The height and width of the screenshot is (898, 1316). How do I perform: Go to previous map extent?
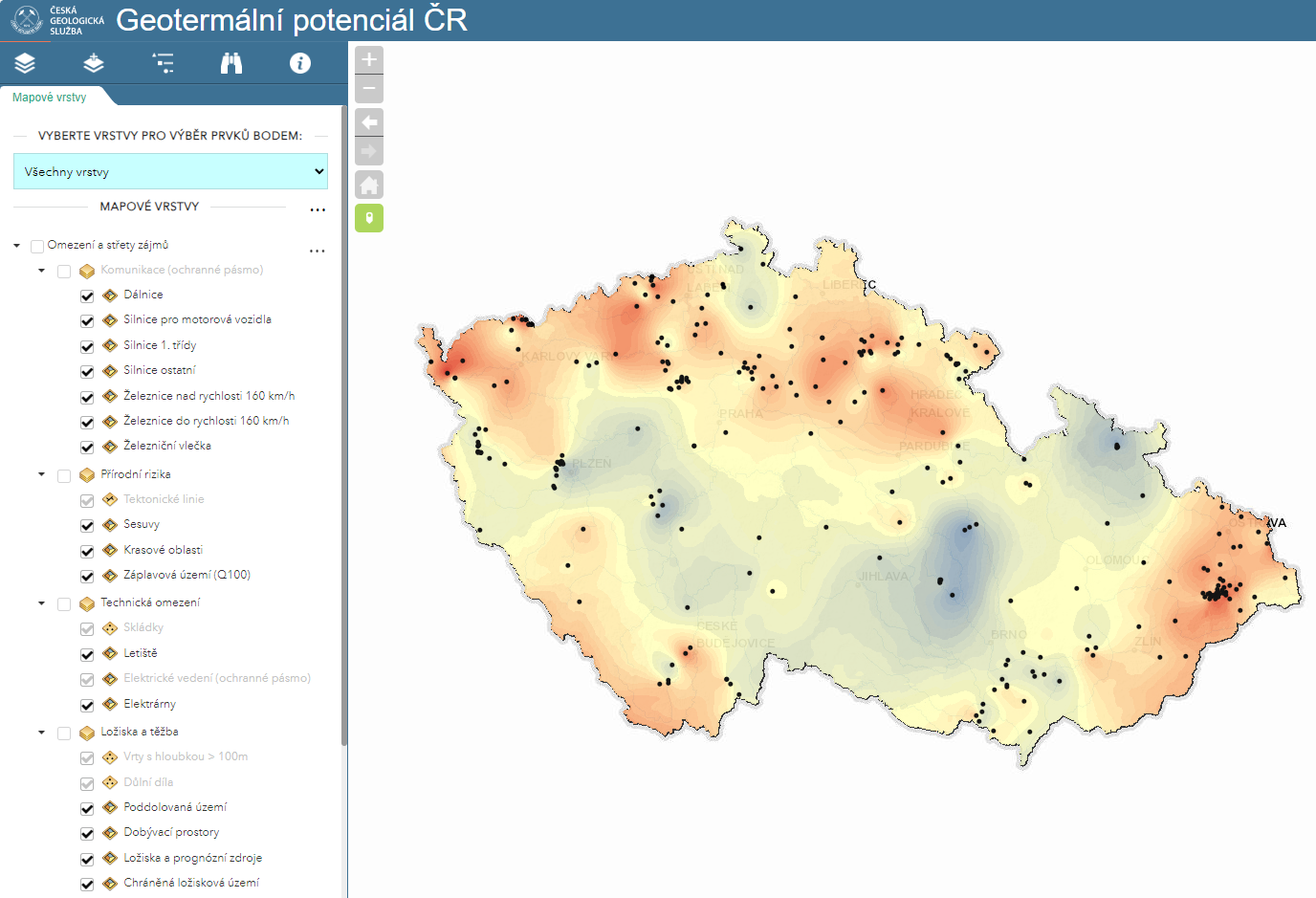click(369, 122)
